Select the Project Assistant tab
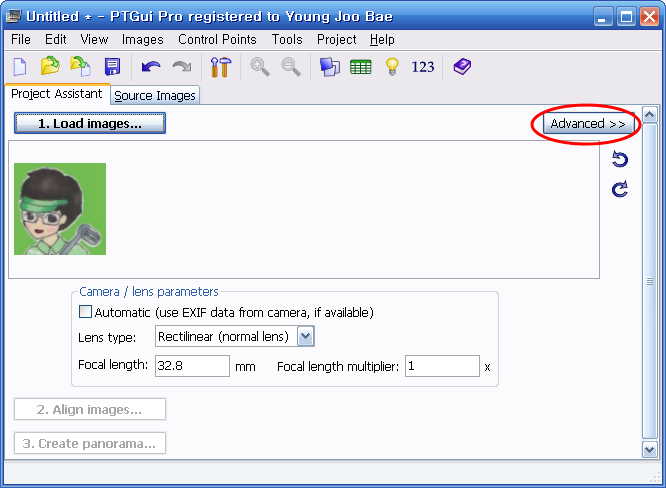666x488 pixels. point(57,94)
